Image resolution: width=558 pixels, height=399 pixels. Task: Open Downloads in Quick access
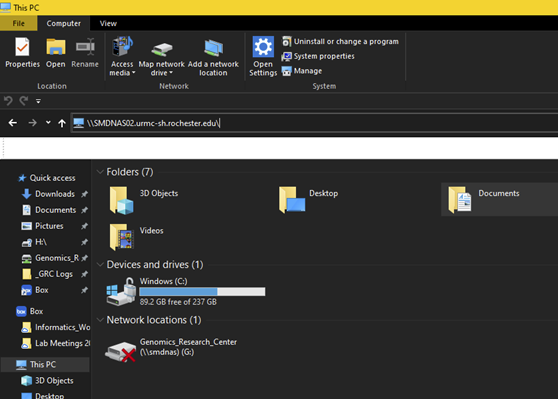coord(48,194)
